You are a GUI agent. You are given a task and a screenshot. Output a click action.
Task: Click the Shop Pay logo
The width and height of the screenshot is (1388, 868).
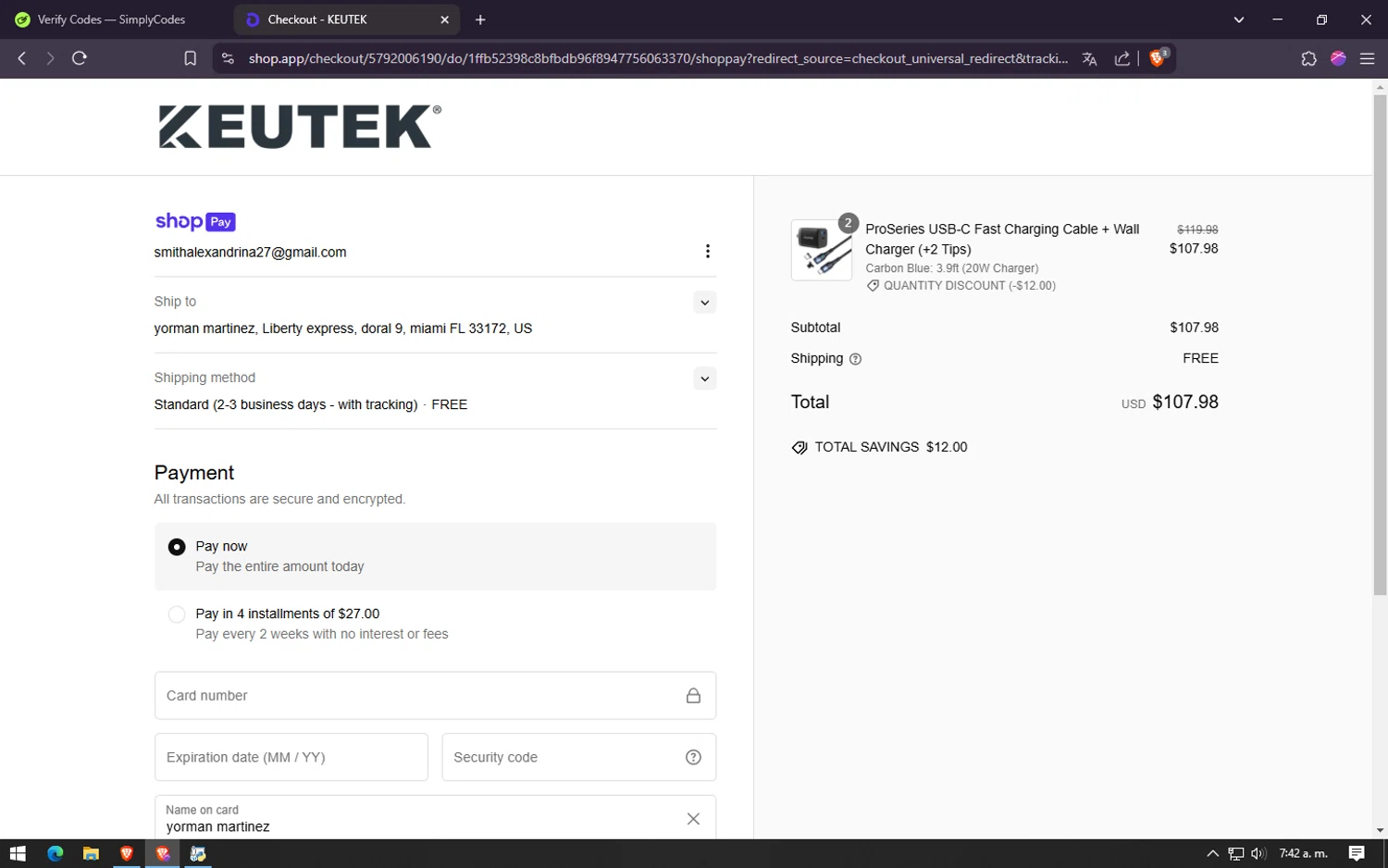coord(195,221)
